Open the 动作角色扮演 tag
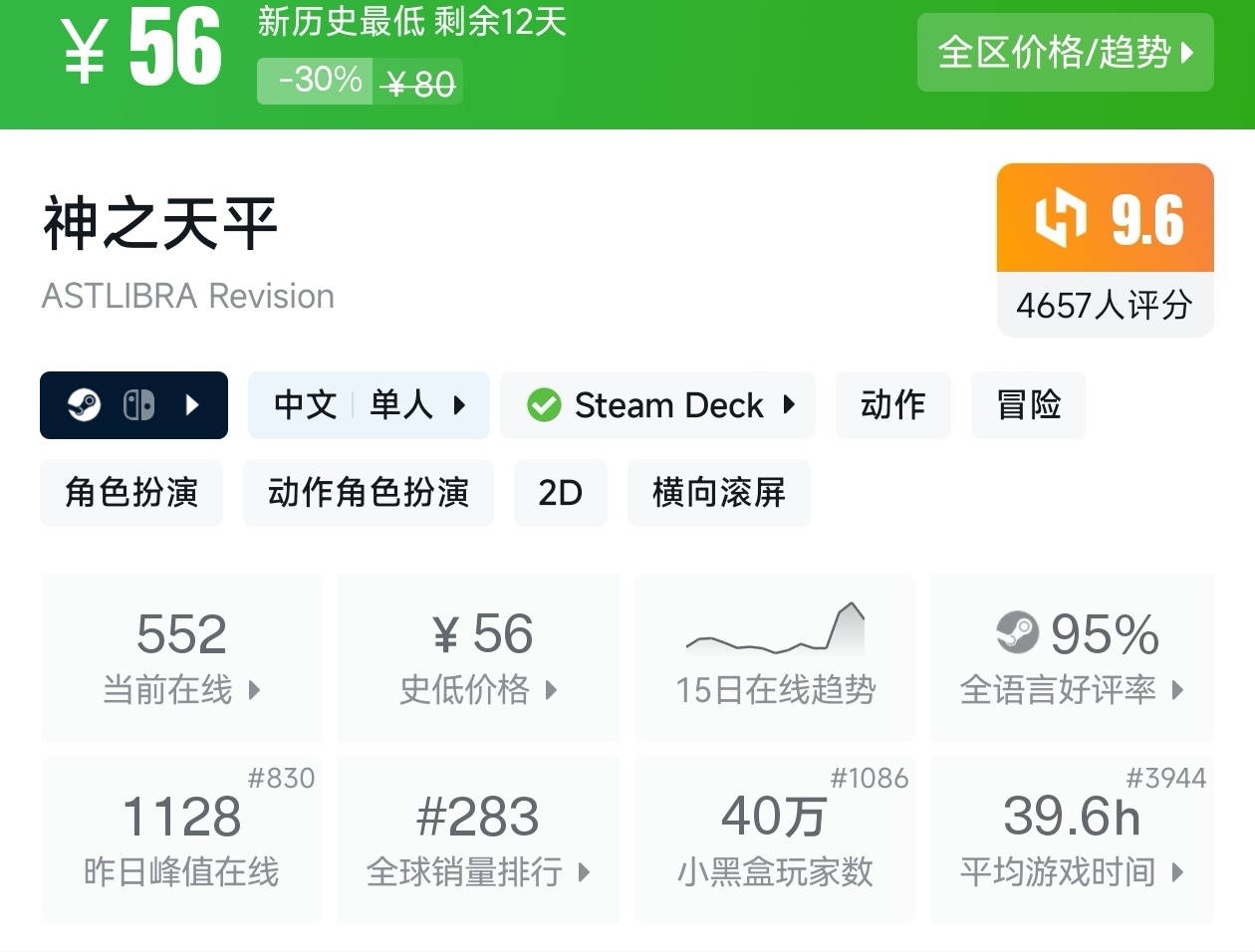 click(x=368, y=493)
